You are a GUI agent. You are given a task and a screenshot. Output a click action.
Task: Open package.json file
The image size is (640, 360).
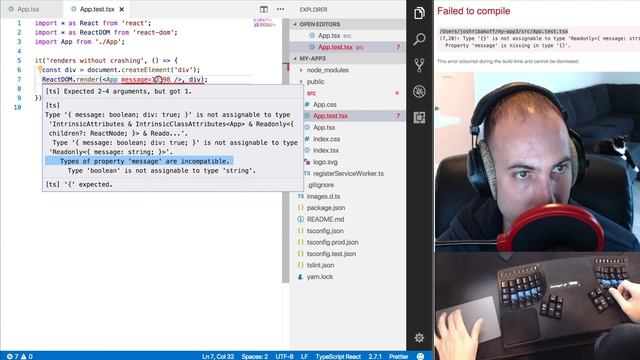click(x=326, y=208)
